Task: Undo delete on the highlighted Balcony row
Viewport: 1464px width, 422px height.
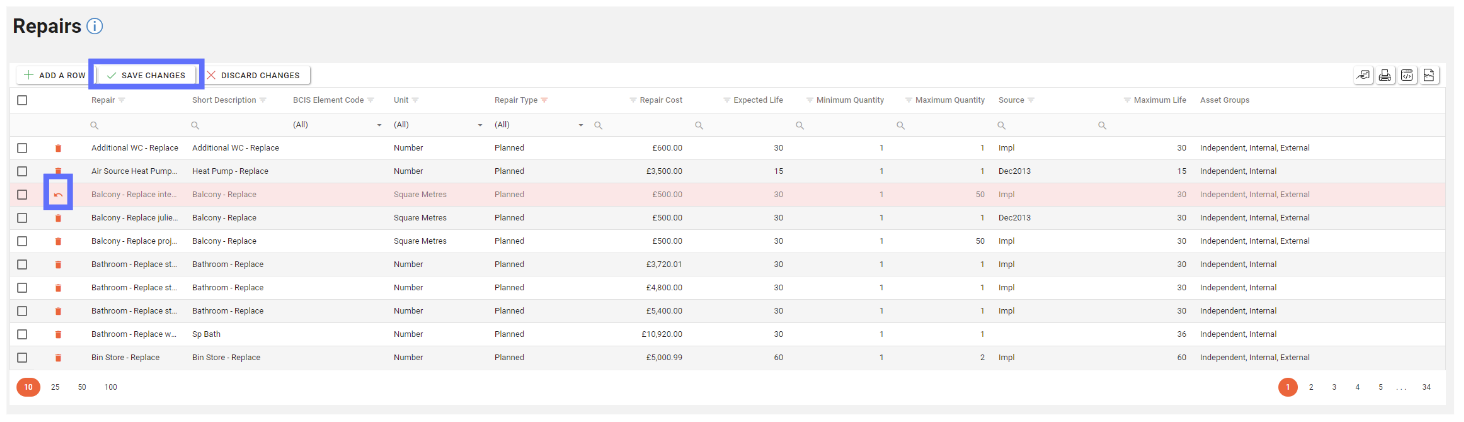Action: [58, 195]
